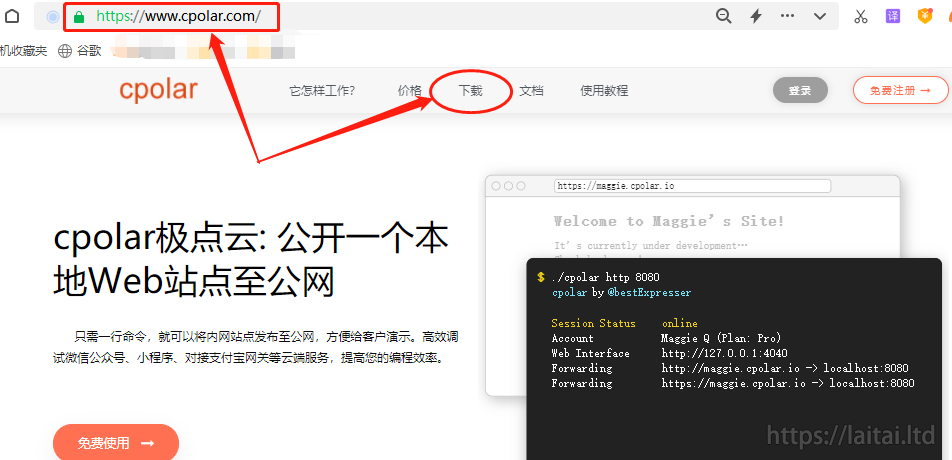The image size is (952, 460).
Task: Click the 免费注册 sign-up button
Action: coord(900,90)
